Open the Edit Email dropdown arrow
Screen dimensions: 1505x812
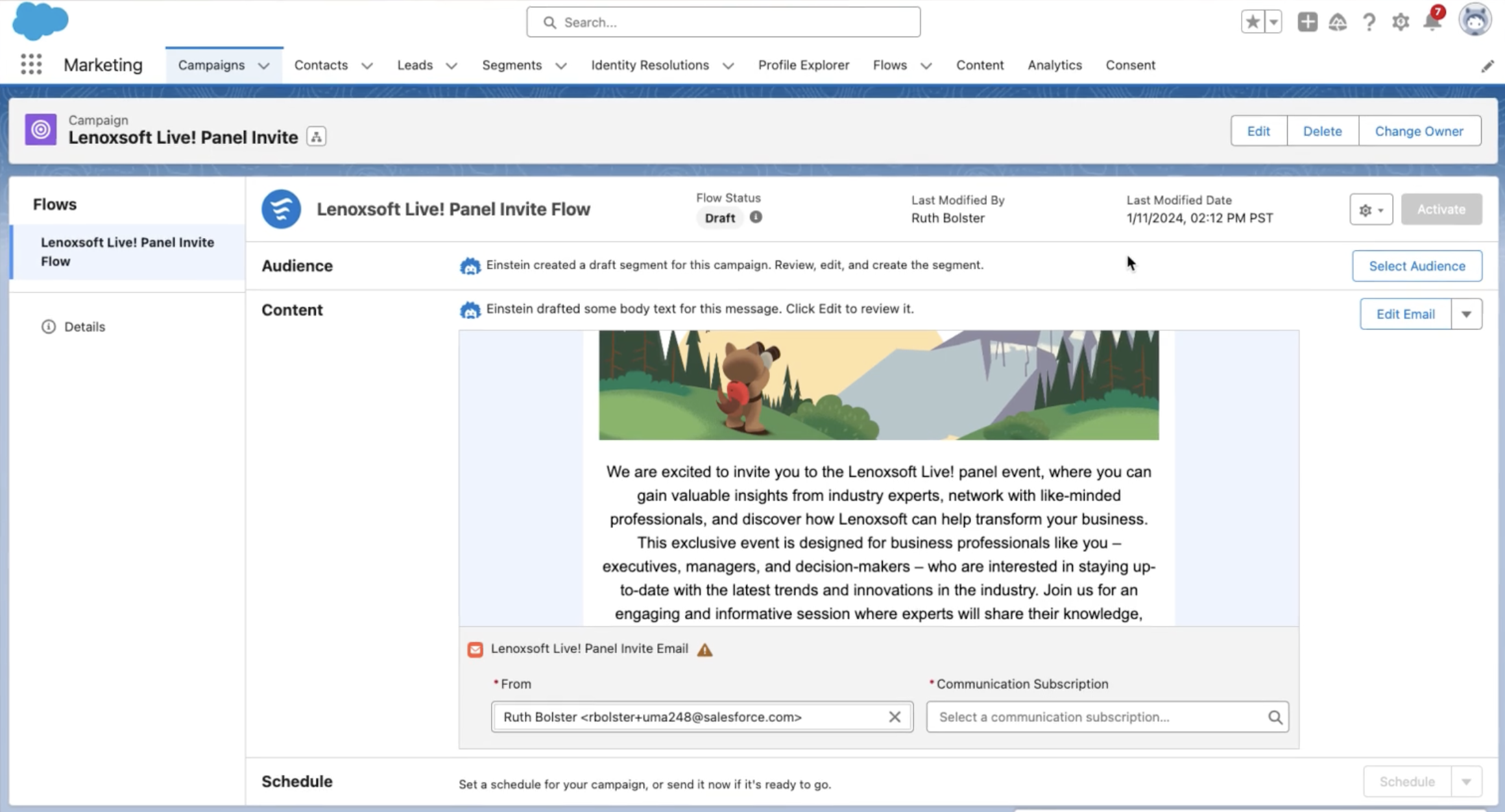pos(1467,314)
